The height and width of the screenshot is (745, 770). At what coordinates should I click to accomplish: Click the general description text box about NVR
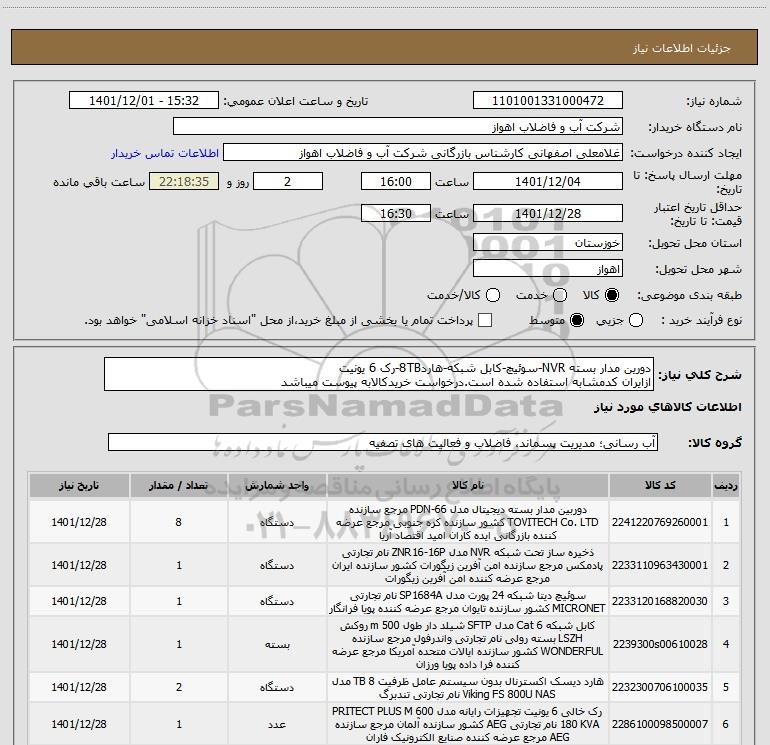(379, 374)
